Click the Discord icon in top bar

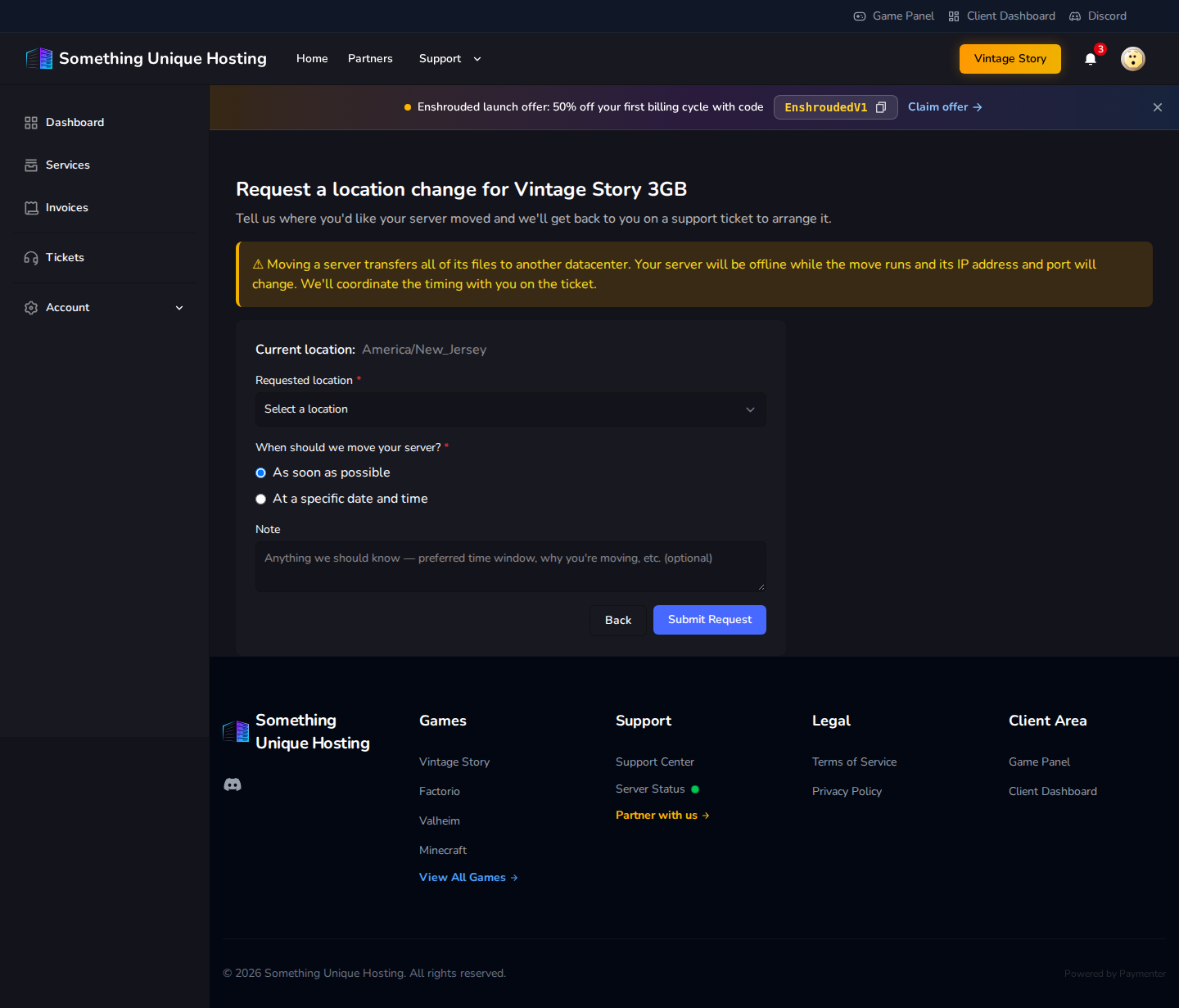(1075, 16)
